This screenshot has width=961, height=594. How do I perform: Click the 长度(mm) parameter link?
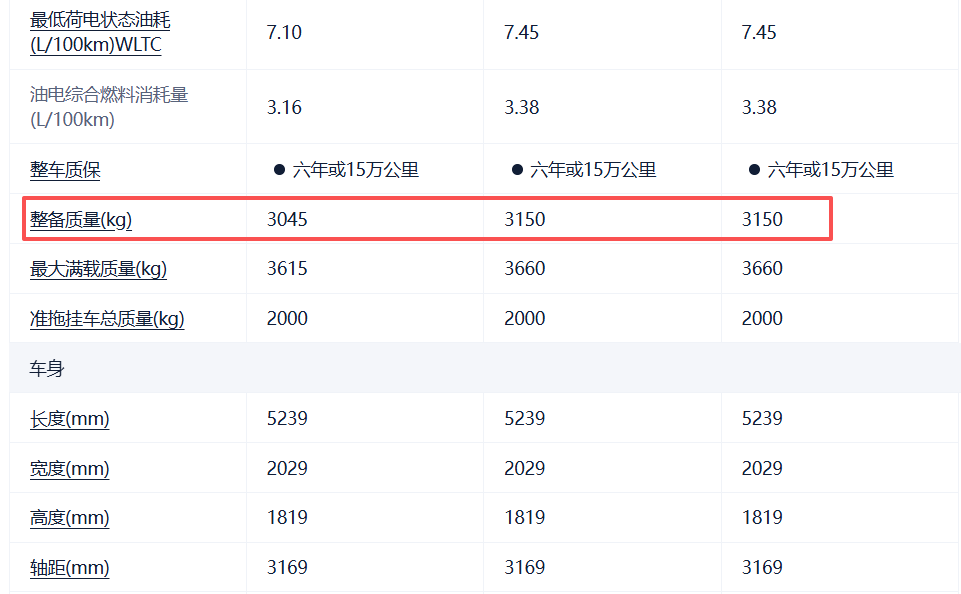point(69,419)
